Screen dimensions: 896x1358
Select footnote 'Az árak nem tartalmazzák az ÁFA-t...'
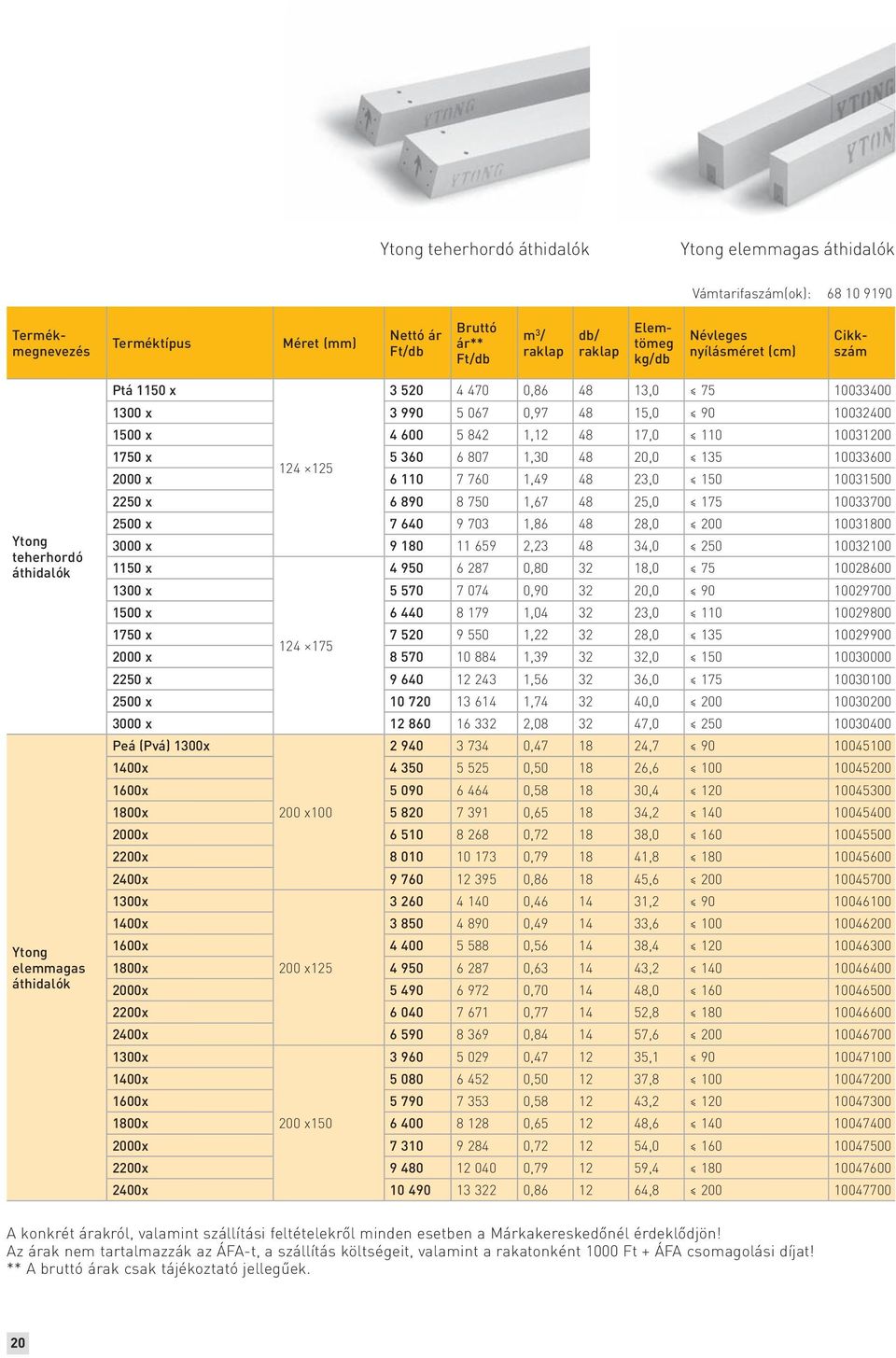[x=411, y=1252]
